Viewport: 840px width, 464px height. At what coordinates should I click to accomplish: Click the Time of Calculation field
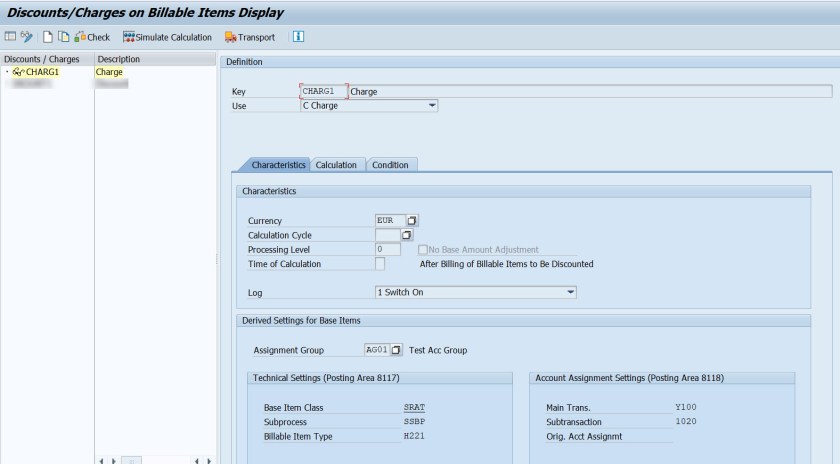click(x=380, y=264)
